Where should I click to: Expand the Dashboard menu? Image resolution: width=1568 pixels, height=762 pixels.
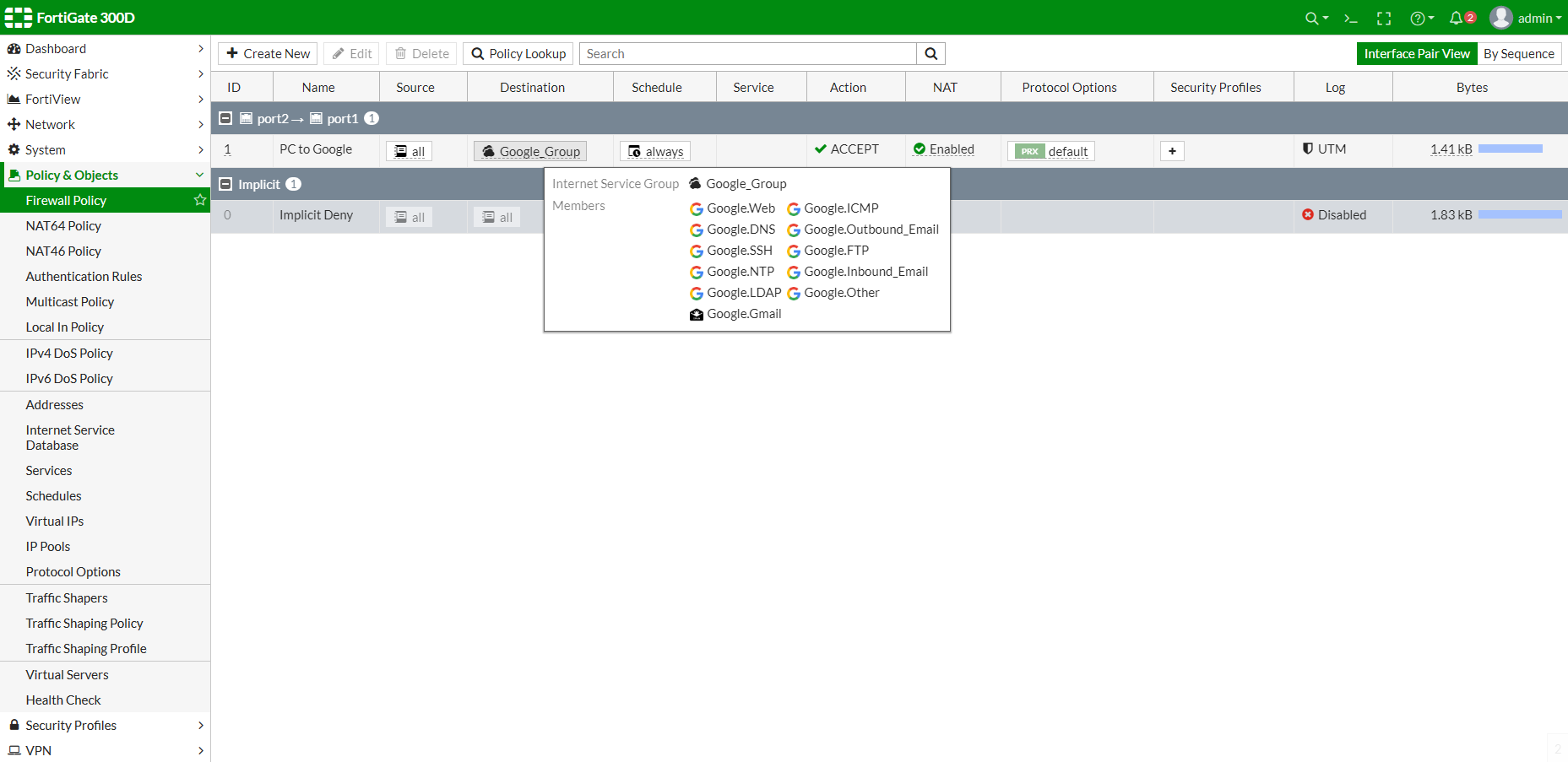coord(105,49)
